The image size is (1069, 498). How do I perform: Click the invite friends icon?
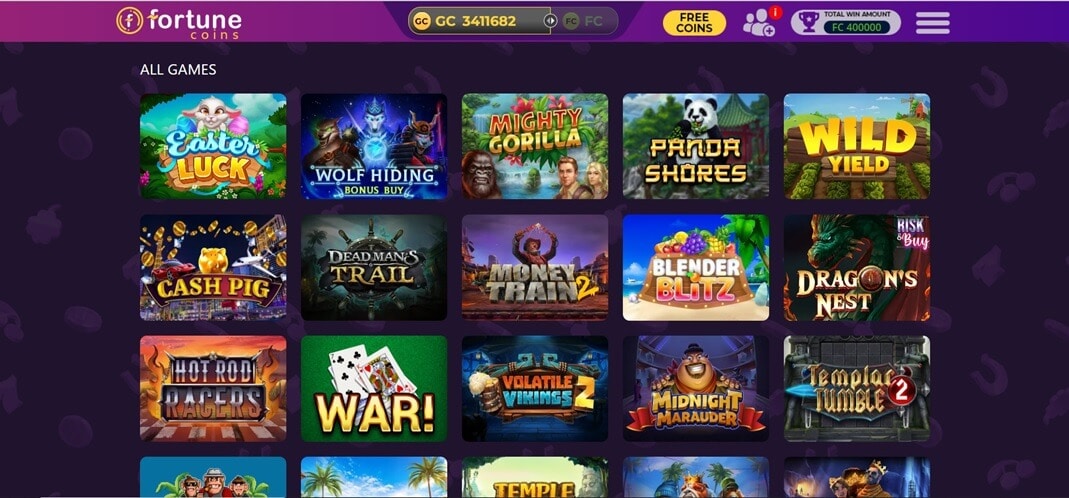pos(759,23)
